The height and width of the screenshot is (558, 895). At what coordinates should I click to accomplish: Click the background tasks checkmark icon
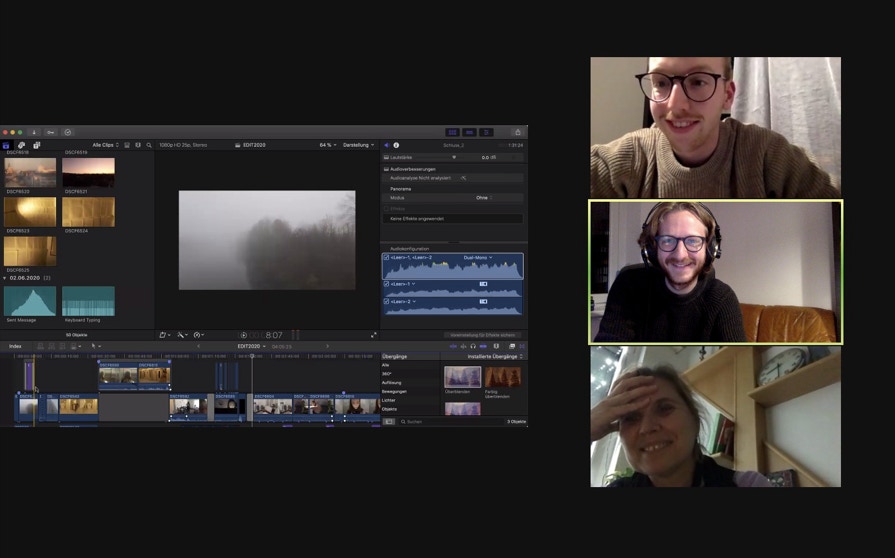[x=68, y=132]
